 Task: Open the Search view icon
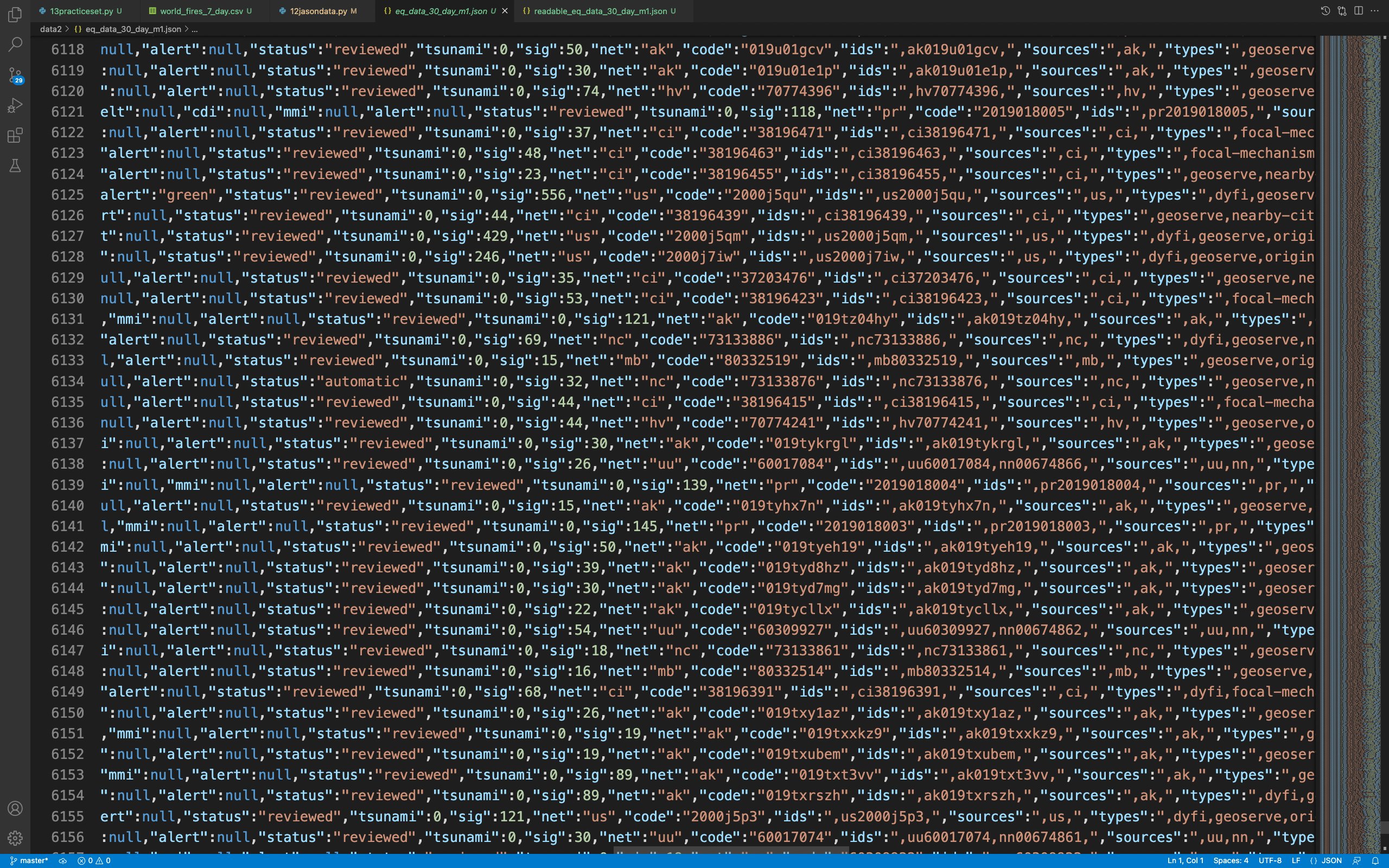16,44
